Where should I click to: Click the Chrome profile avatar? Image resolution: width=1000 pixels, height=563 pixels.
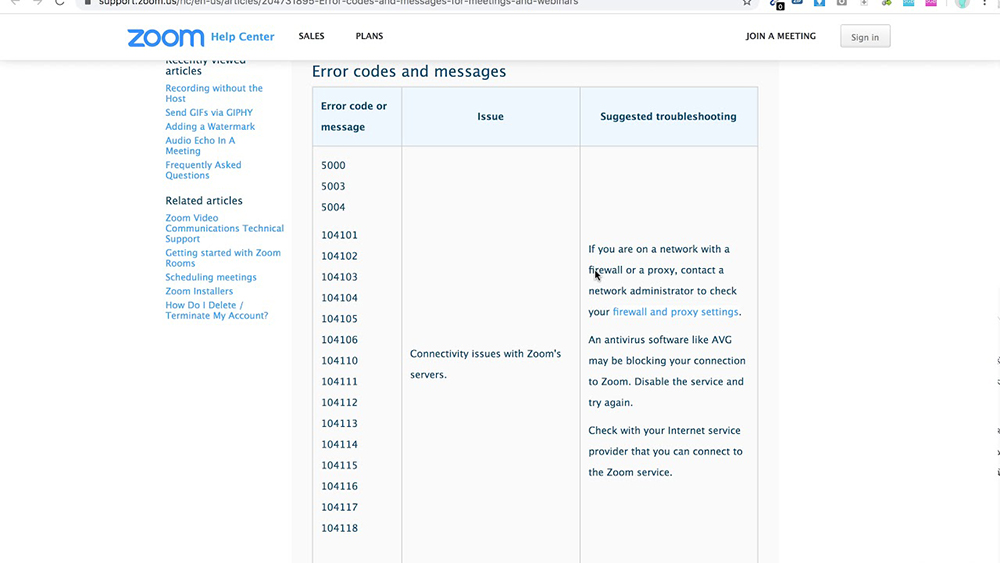(962, 3)
